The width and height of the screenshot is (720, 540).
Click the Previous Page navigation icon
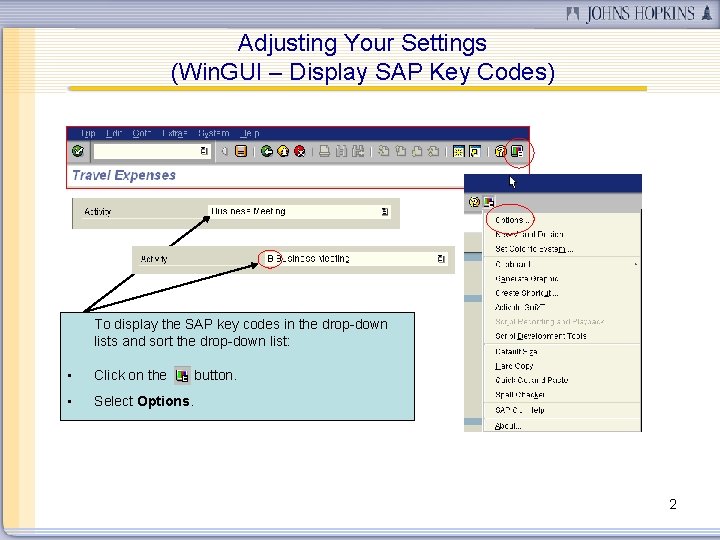tap(400, 151)
